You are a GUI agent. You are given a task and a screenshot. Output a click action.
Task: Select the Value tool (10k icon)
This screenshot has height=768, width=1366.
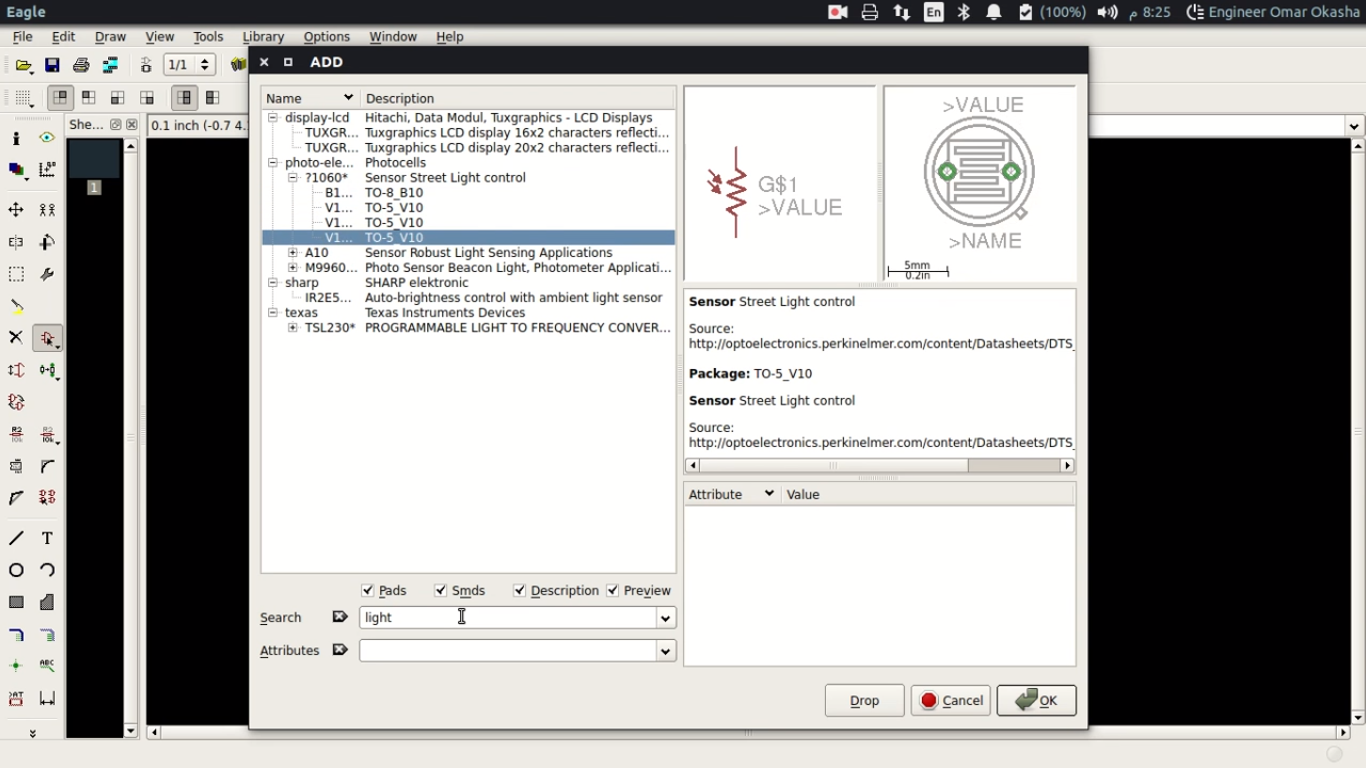click(x=47, y=434)
